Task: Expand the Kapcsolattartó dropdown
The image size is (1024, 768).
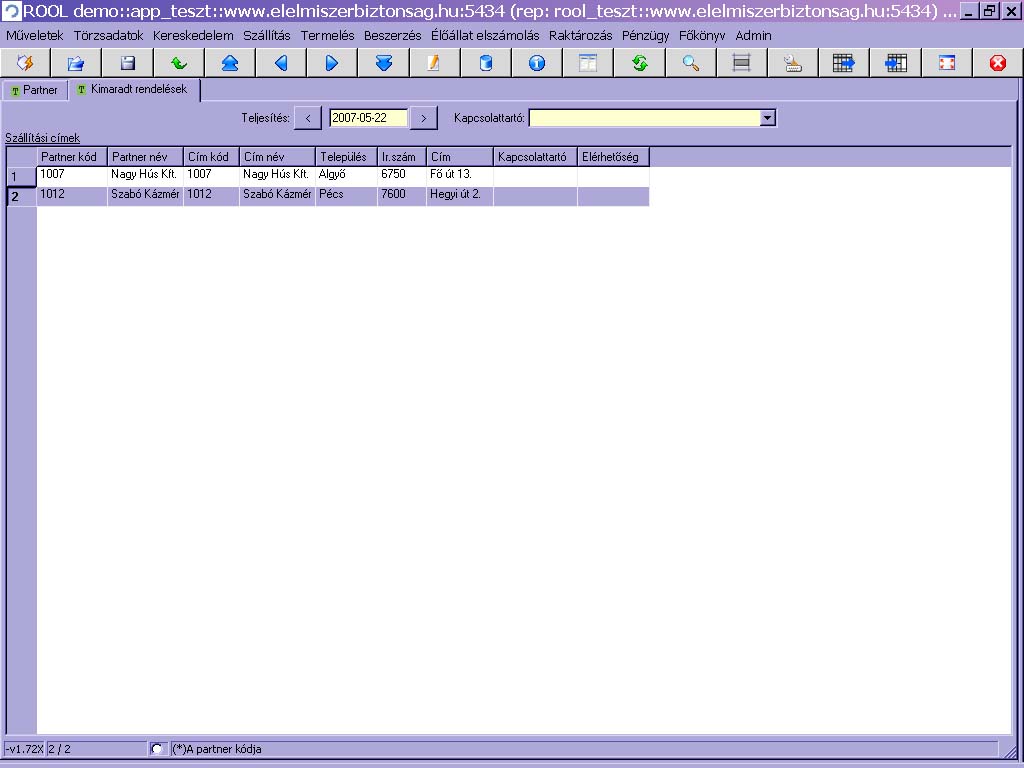Action: point(767,118)
